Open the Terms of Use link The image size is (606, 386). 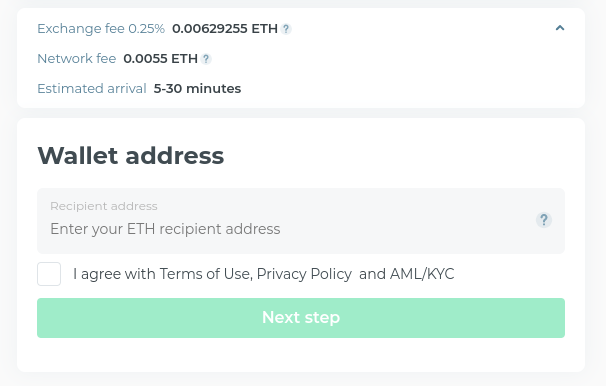(x=205, y=274)
